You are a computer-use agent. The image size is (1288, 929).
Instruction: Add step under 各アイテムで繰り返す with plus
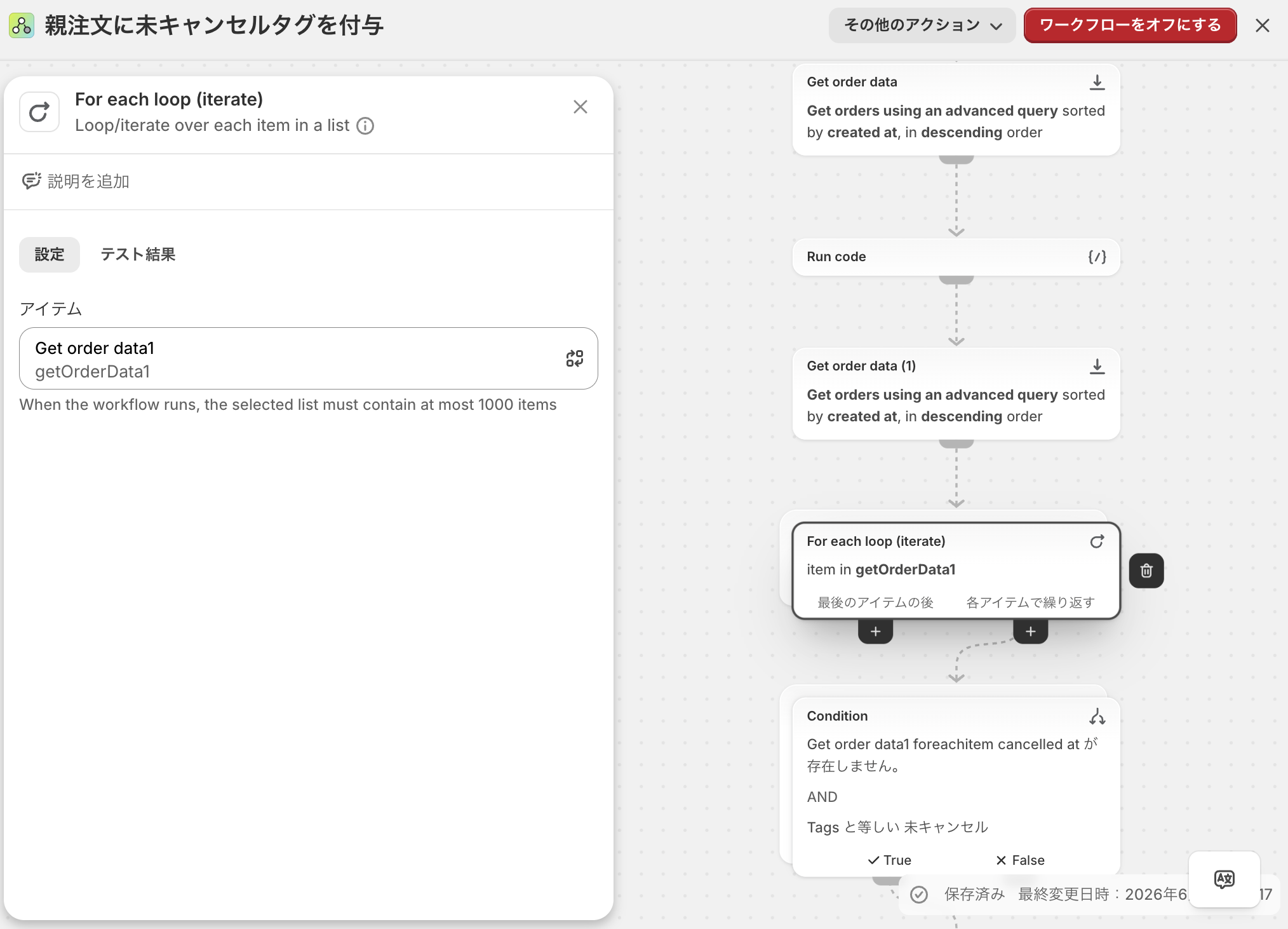(x=1030, y=632)
